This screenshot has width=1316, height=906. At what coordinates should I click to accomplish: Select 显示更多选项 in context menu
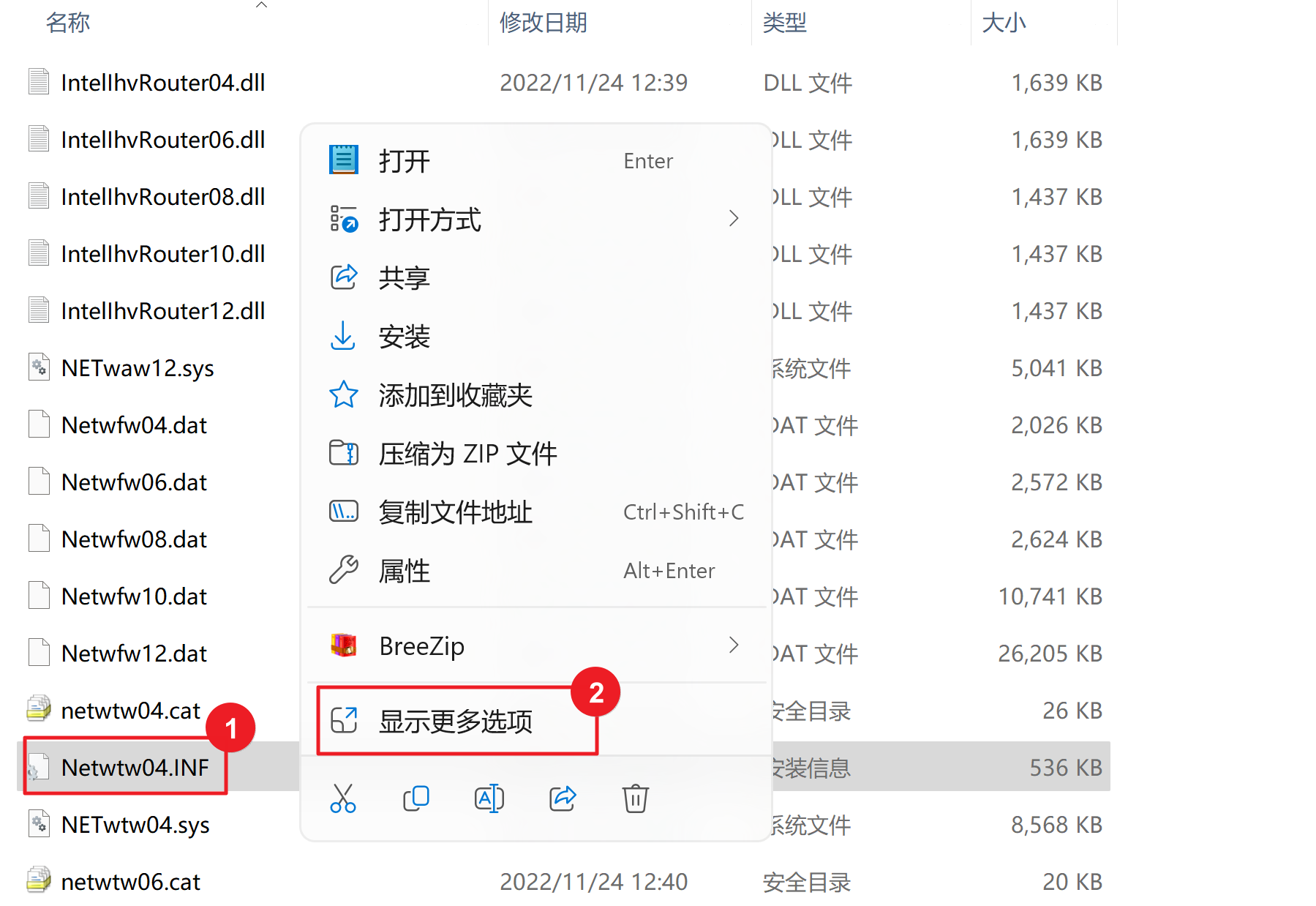pos(455,722)
